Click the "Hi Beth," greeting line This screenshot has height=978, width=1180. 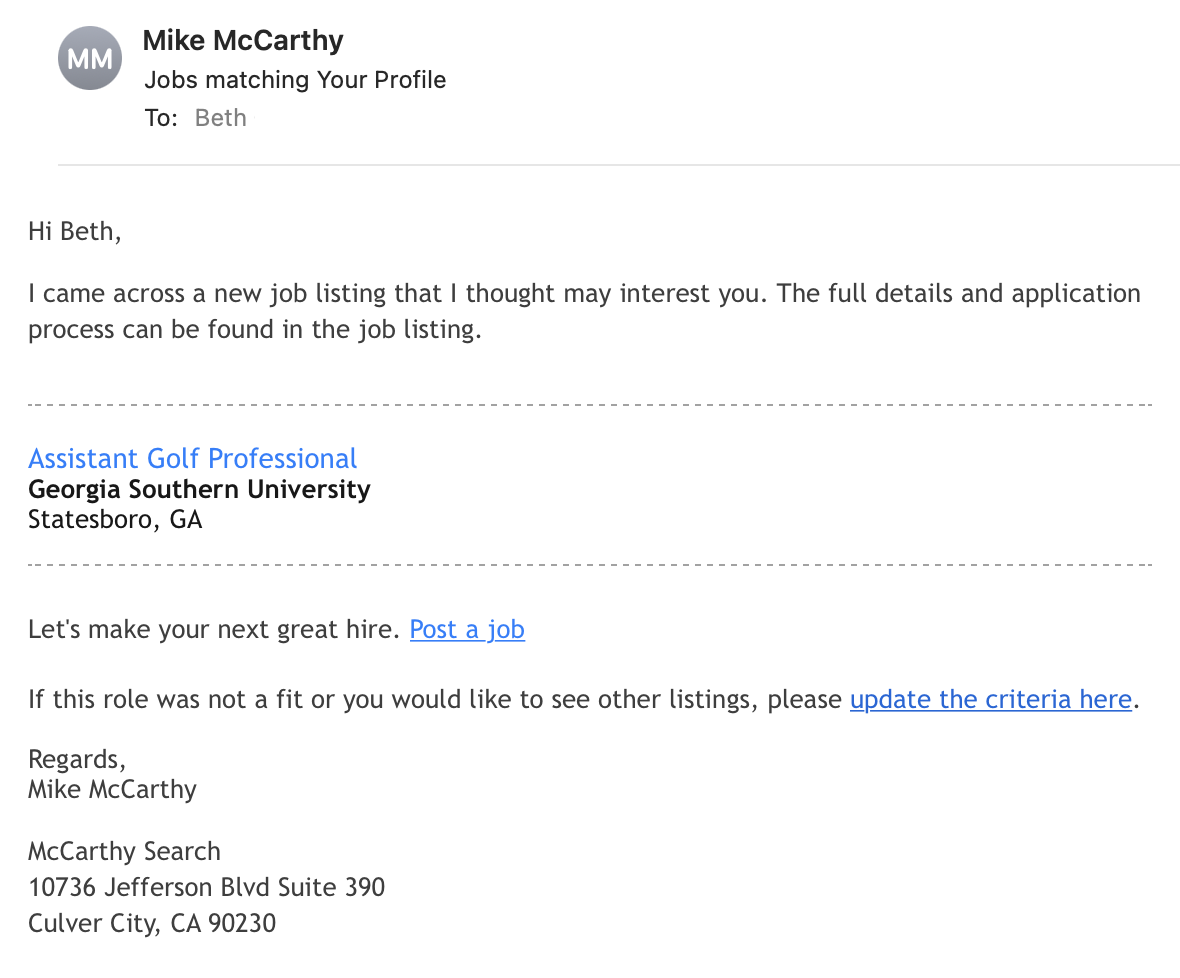point(75,232)
